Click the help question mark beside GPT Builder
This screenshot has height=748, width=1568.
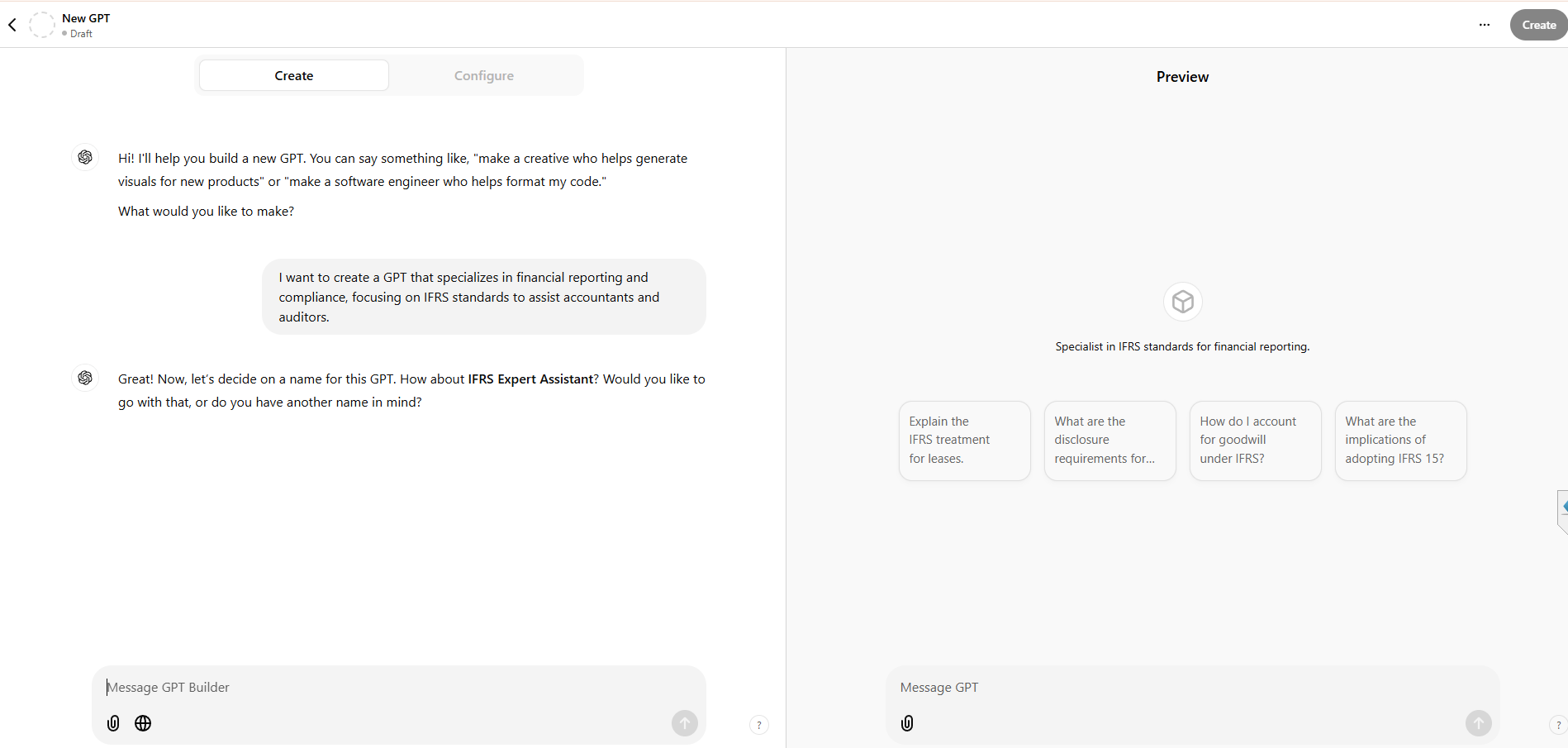tap(758, 725)
